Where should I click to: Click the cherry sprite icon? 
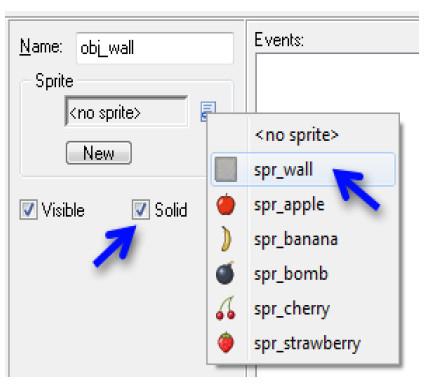click(226, 308)
